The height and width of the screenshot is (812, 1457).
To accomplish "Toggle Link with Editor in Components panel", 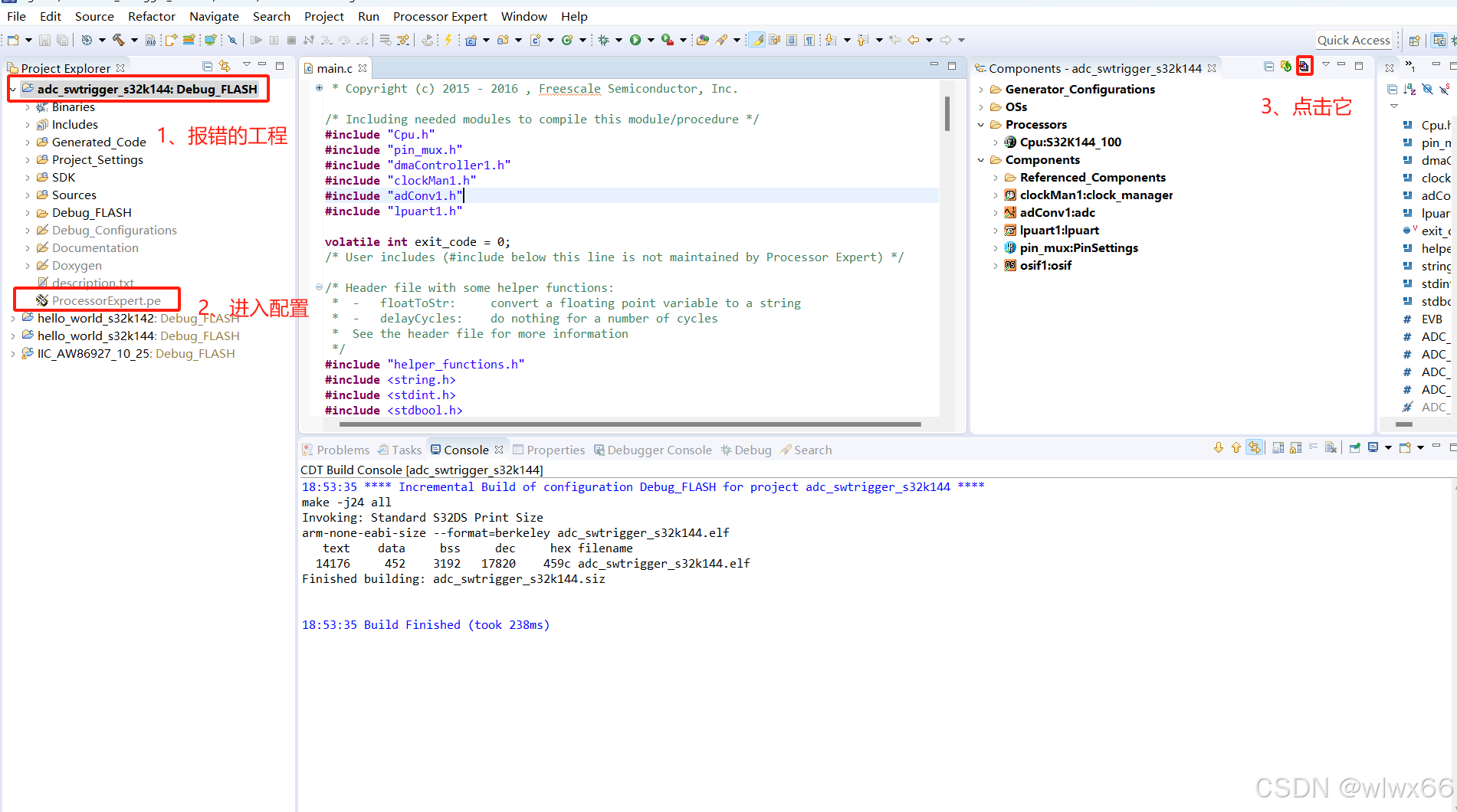I will (x=1285, y=67).
